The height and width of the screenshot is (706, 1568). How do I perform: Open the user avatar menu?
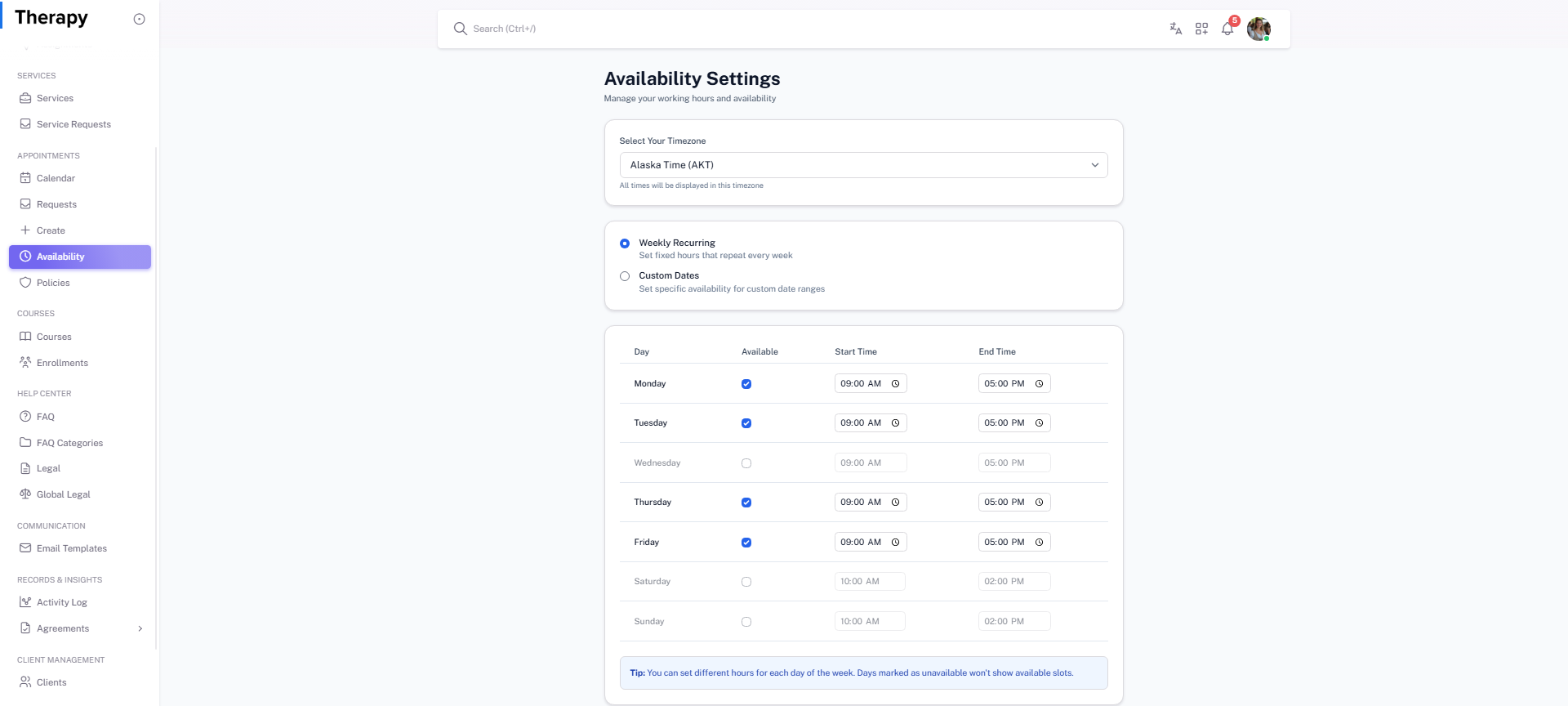(x=1258, y=29)
